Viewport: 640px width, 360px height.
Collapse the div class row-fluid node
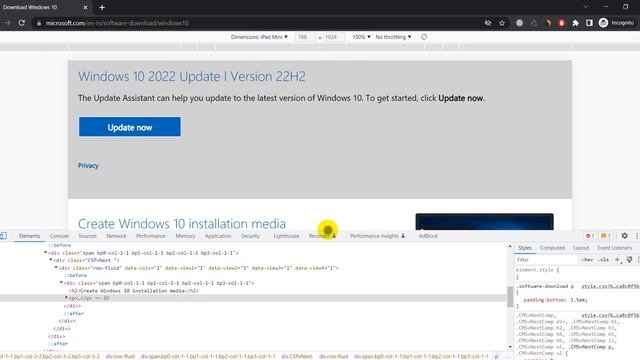[56, 267]
